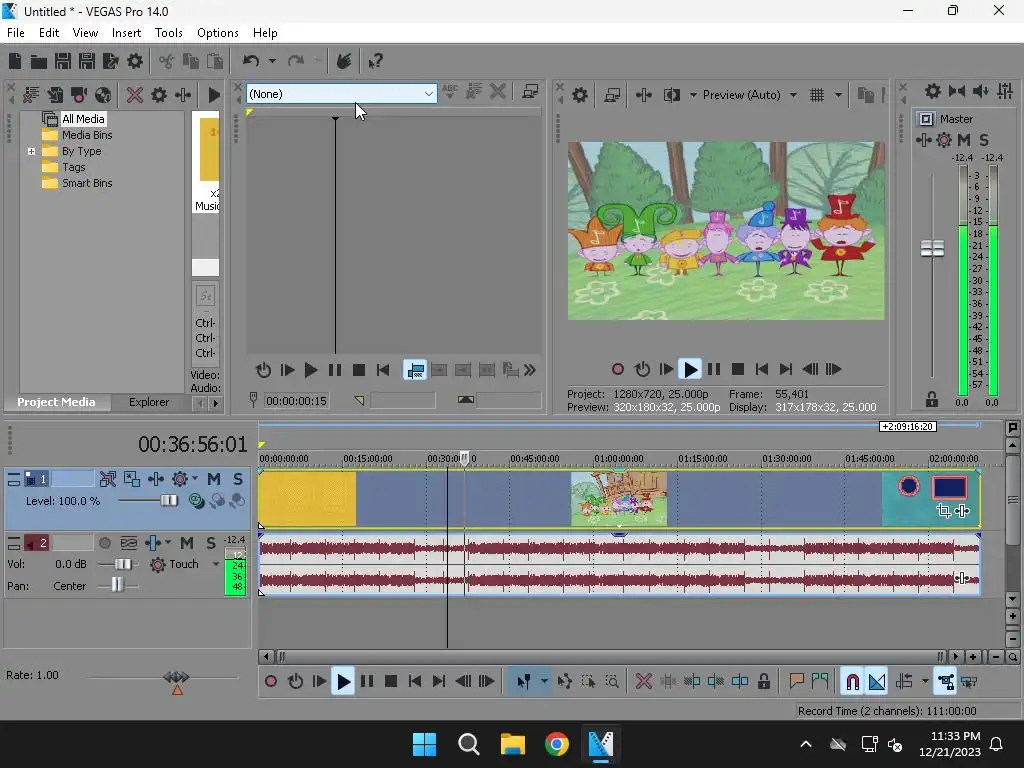Screen dimensions: 1024x768
Task: Open the edit tool selection dropdown arrow
Action: (544, 682)
